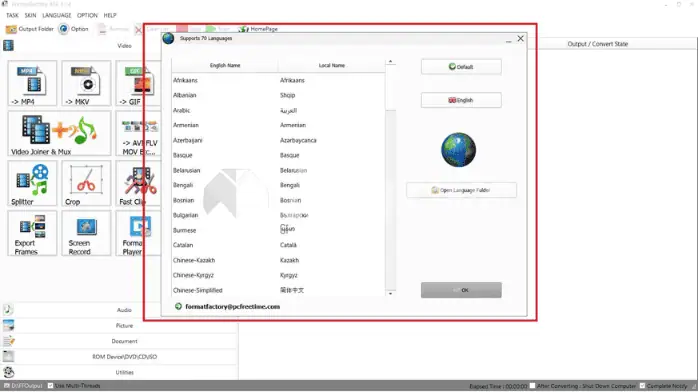The height and width of the screenshot is (392, 698).
Task: Expand the Picture section
Action: click(124, 326)
